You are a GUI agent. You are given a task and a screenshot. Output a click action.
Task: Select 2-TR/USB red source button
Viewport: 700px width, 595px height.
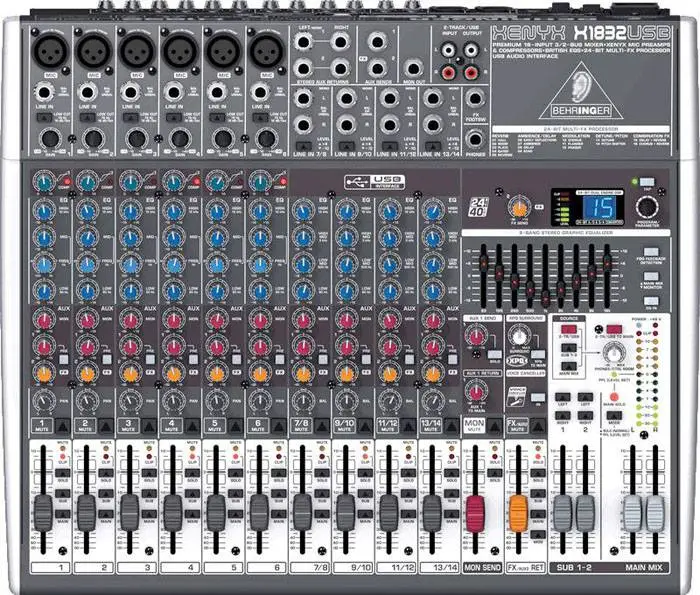point(568,326)
